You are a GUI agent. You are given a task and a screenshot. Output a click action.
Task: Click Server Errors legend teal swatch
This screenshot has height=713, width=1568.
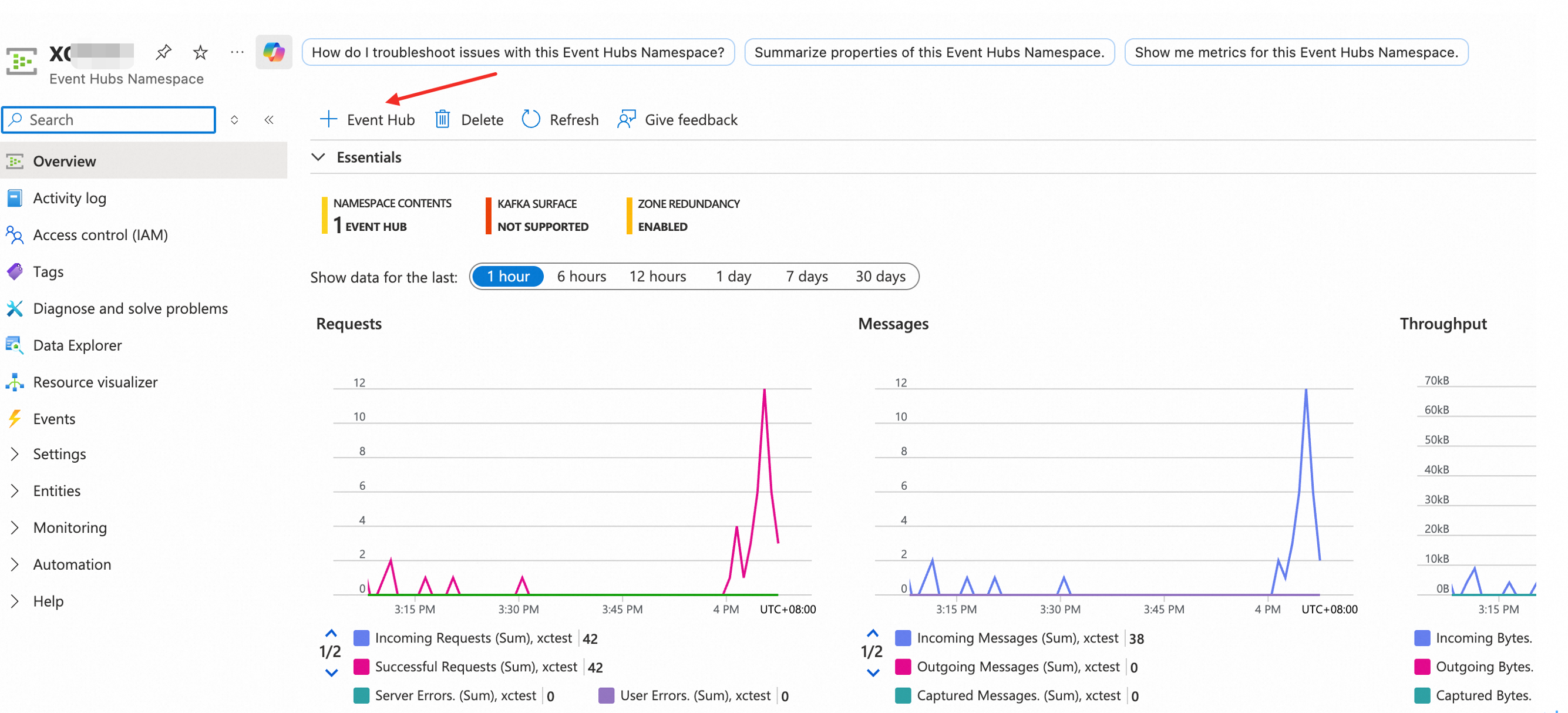coord(362,695)
